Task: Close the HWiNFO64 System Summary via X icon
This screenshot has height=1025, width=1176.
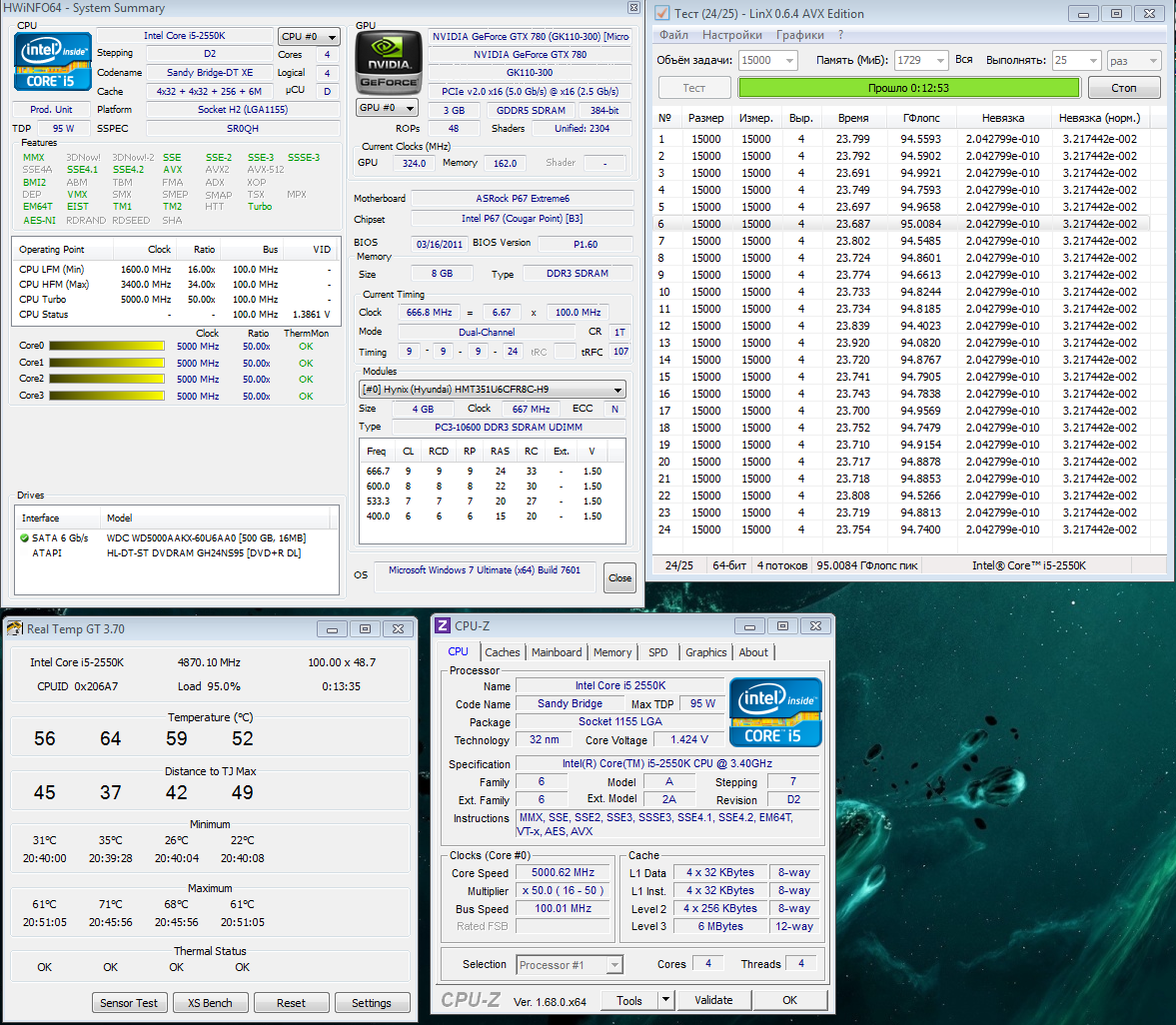Action: pos(633,8)
